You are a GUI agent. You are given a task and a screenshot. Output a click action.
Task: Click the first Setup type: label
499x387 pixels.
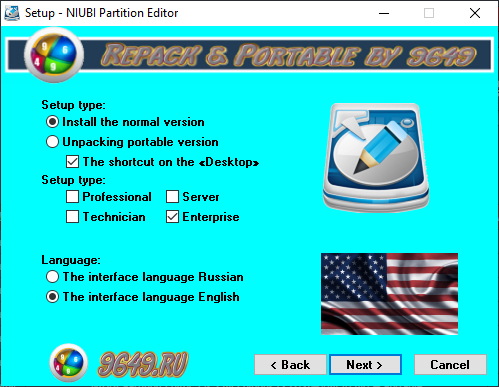click(x=73, y=105)
